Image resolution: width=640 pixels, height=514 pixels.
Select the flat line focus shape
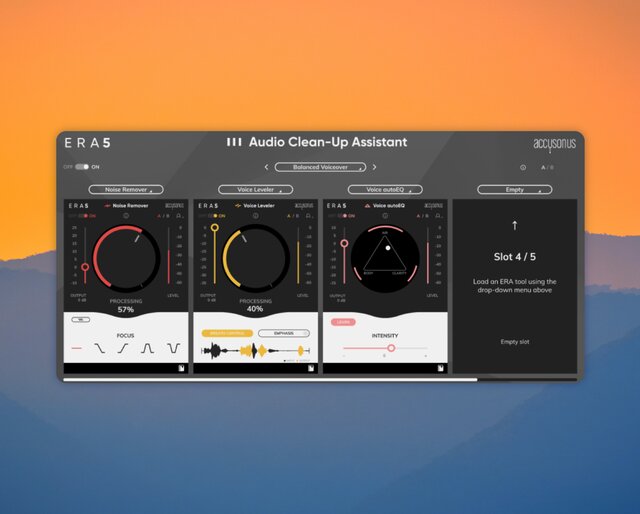tap(77, 348)
